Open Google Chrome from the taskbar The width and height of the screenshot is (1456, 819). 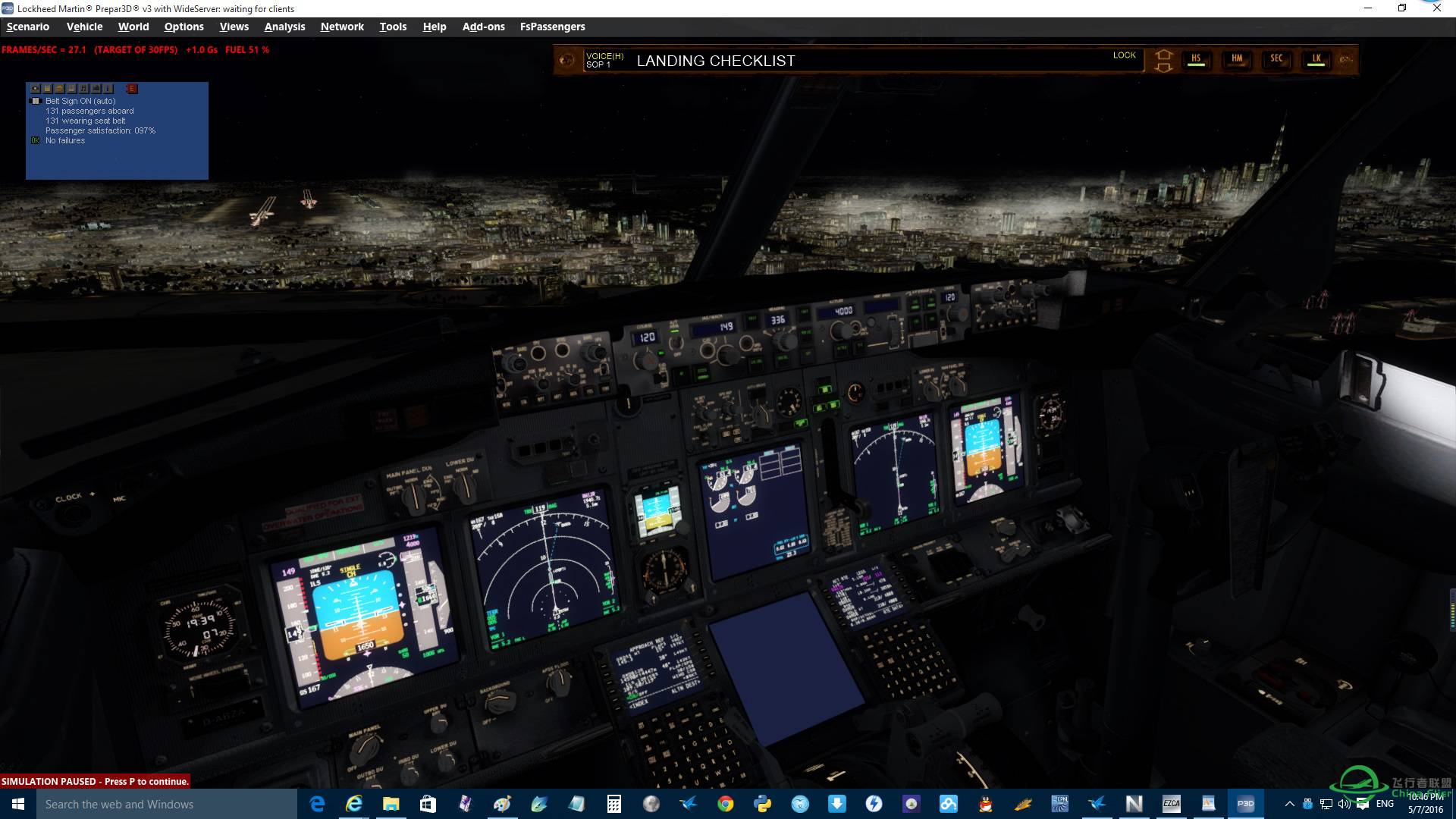pyautogui.click(x=726, y=804)
